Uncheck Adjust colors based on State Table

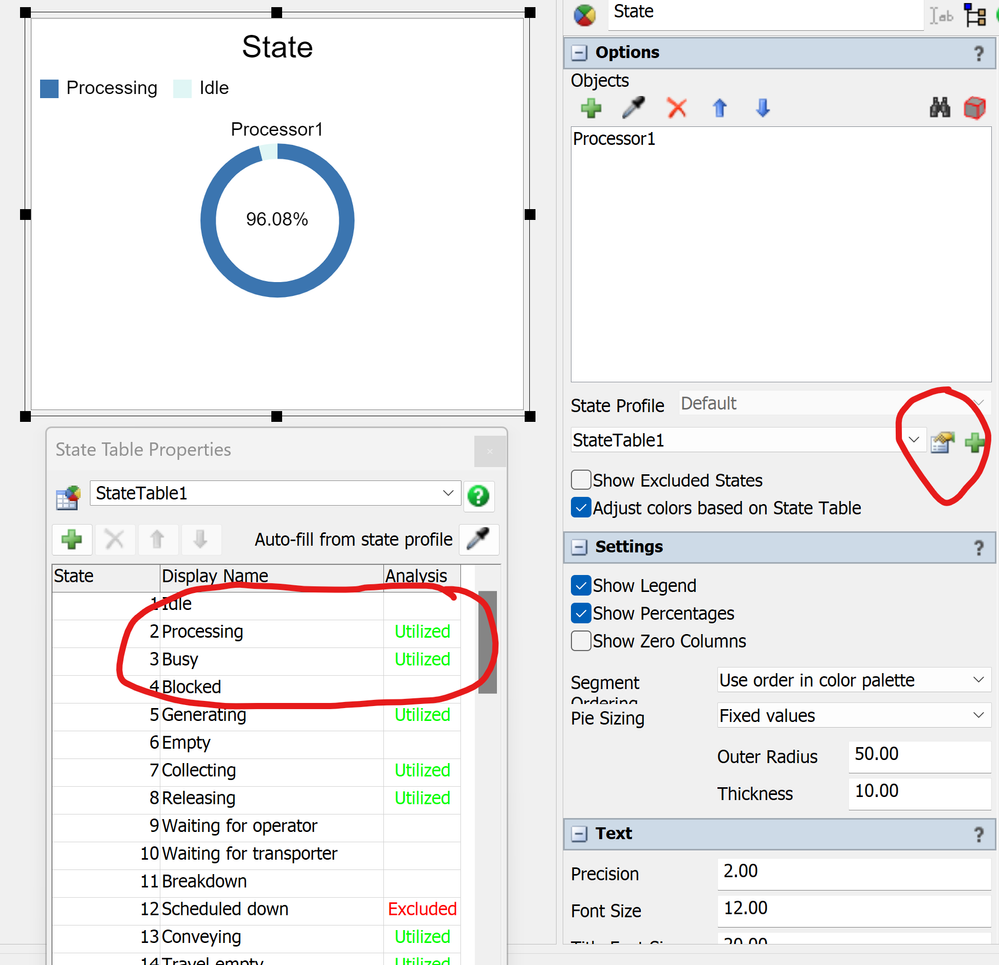(581, 508)
